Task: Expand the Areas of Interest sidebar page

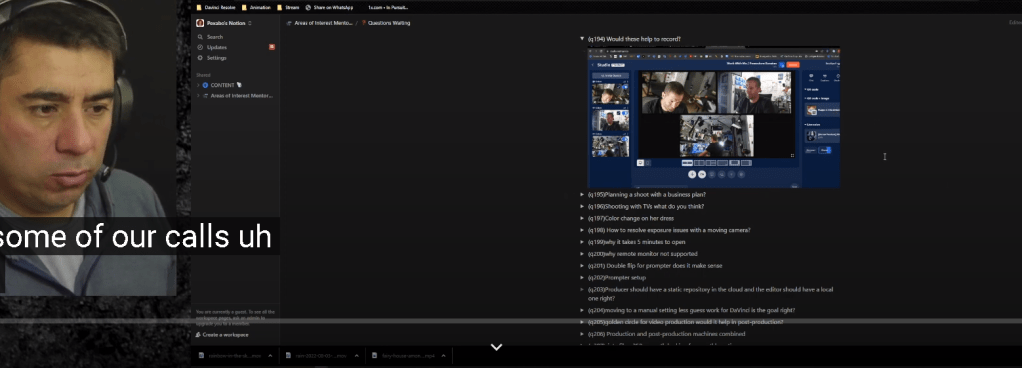Action: [x=198, y=96]
